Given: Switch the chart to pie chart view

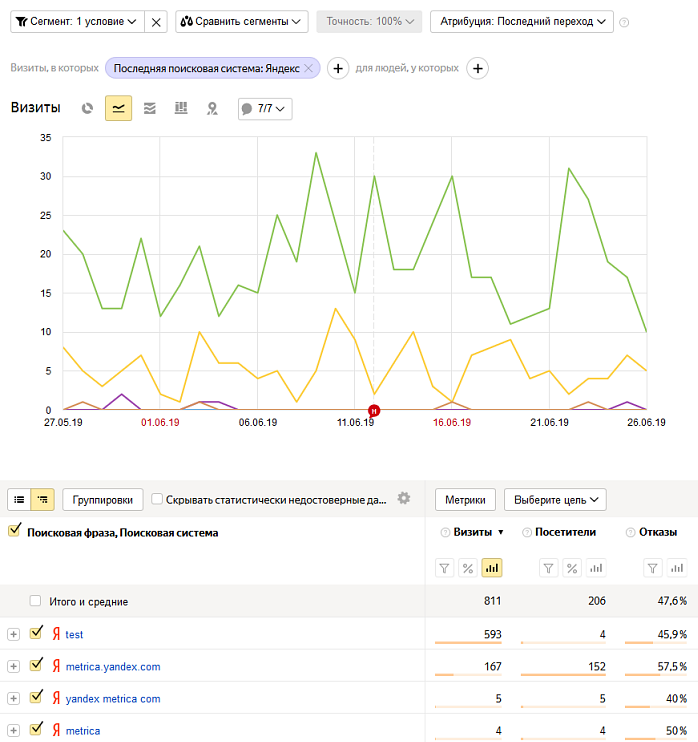Looking at the screenshot, I should (x=87, y=108).
